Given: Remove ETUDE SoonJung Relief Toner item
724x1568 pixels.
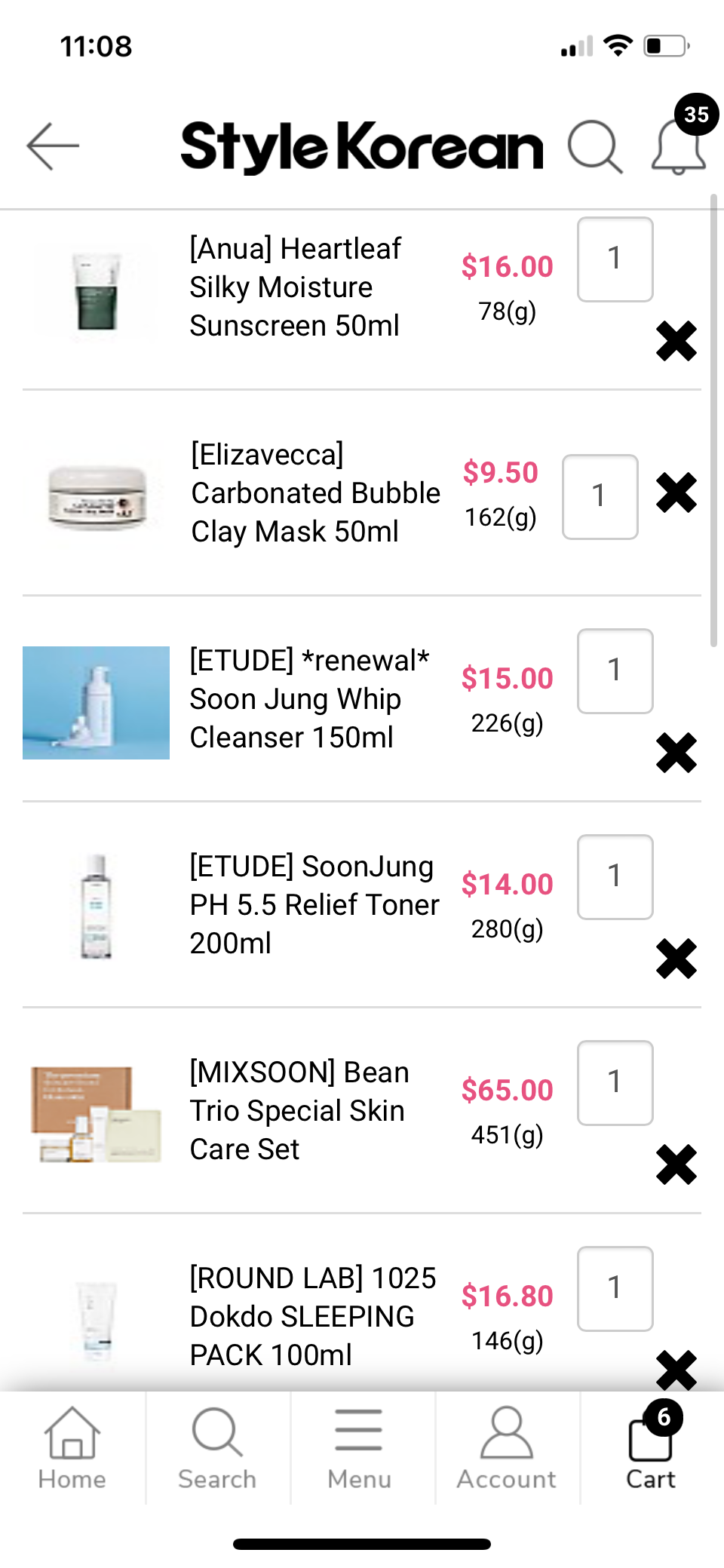Looking at the screenshot, I should point(676,959).
